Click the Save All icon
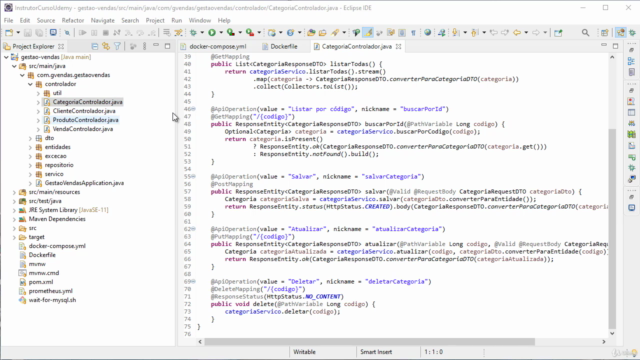The height and width of the screenshot is (360, 640). pos(39,33)
